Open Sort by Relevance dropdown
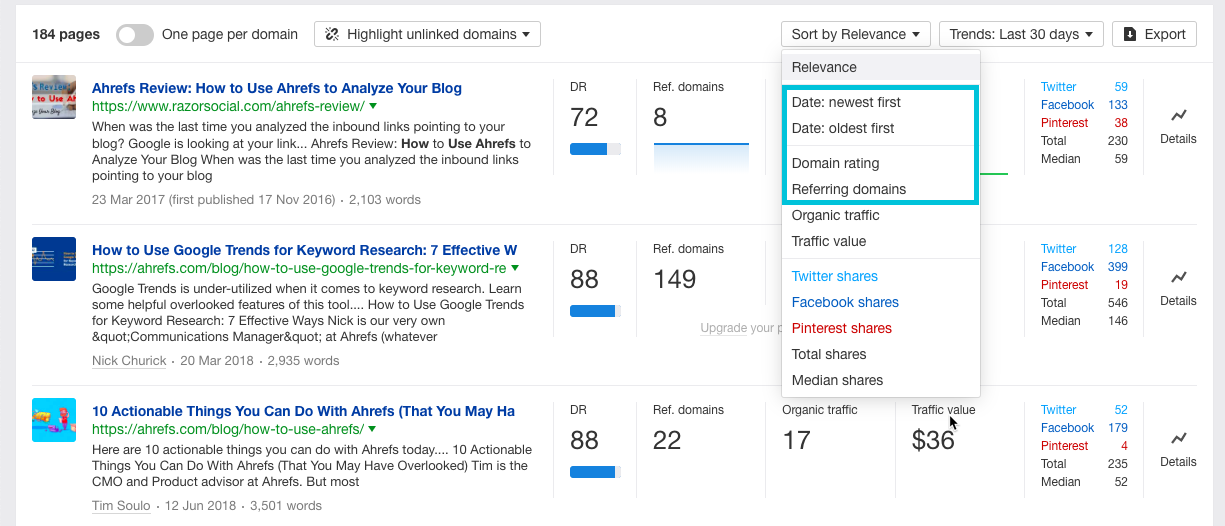 coord(855,34)
